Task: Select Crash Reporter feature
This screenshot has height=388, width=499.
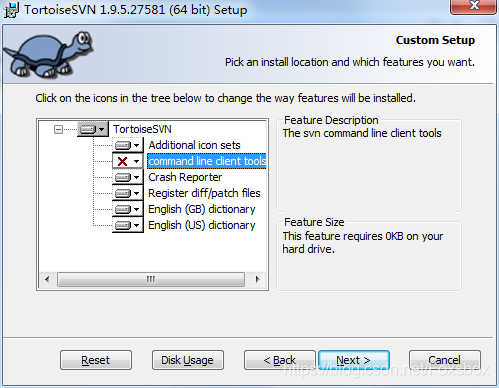Action: [x=185, y=177]
